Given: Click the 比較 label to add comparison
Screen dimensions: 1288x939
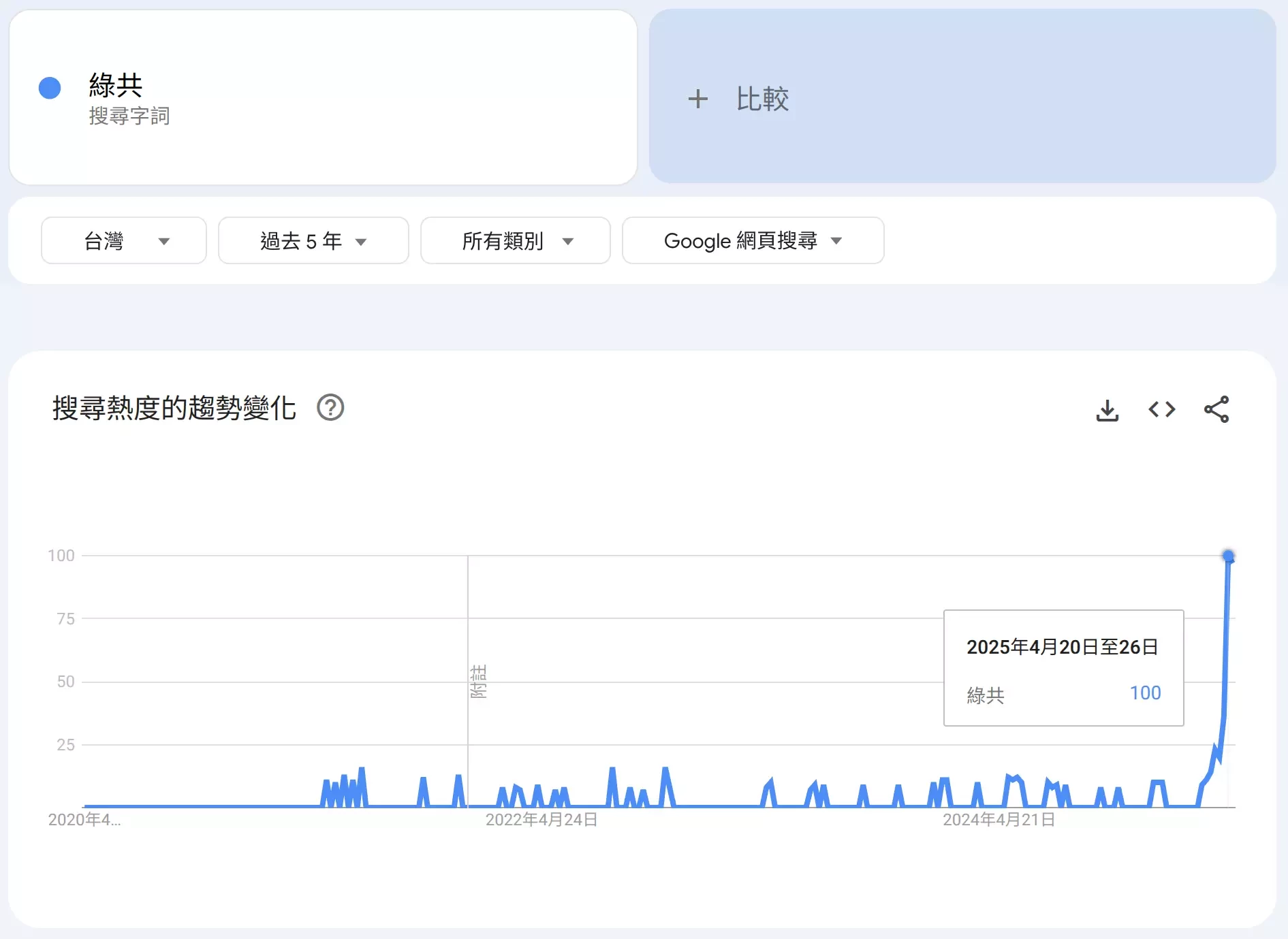Looking at the screenshot, I should coord(762,99).
